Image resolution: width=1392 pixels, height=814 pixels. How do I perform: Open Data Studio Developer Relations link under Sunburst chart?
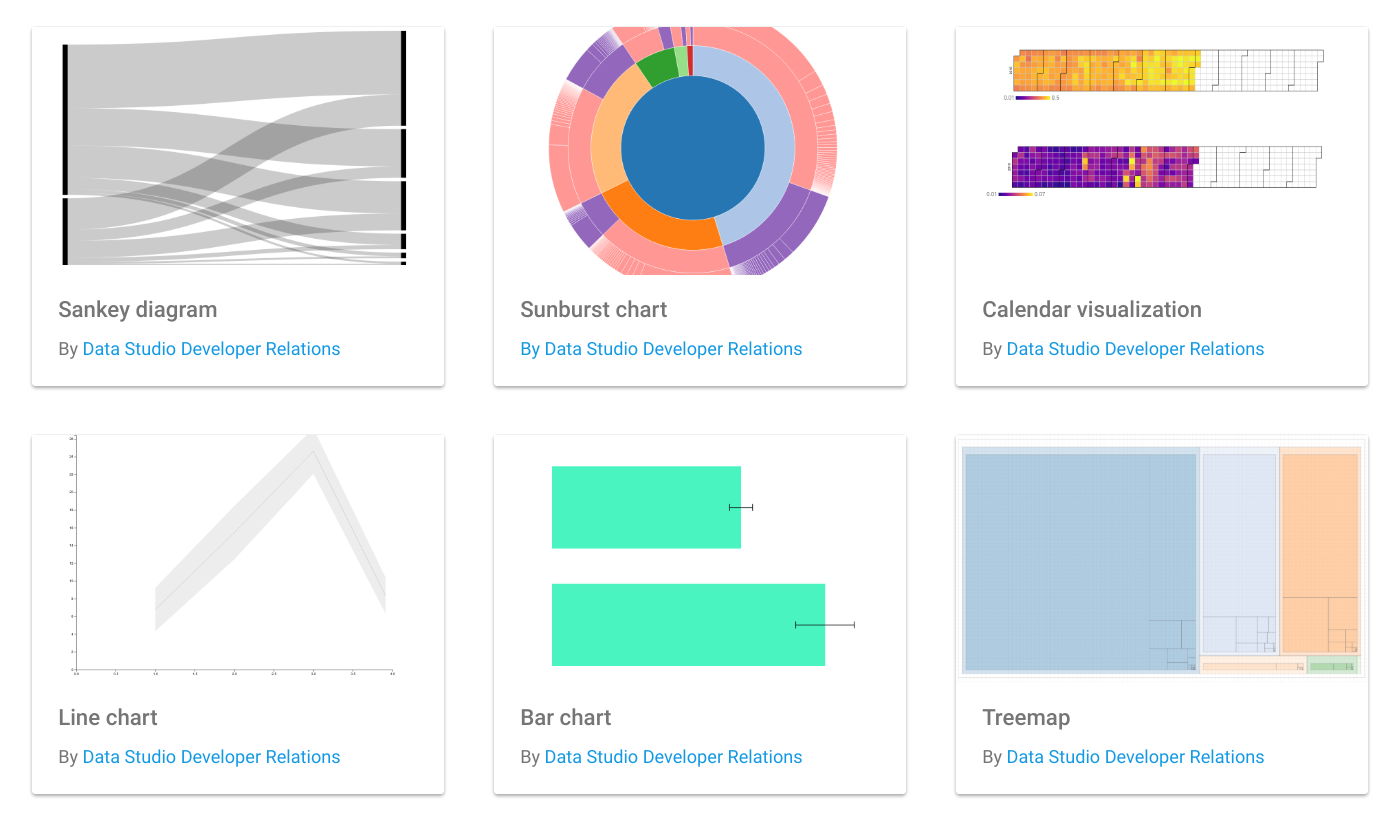pyautogui.click(x=661, y=349)
